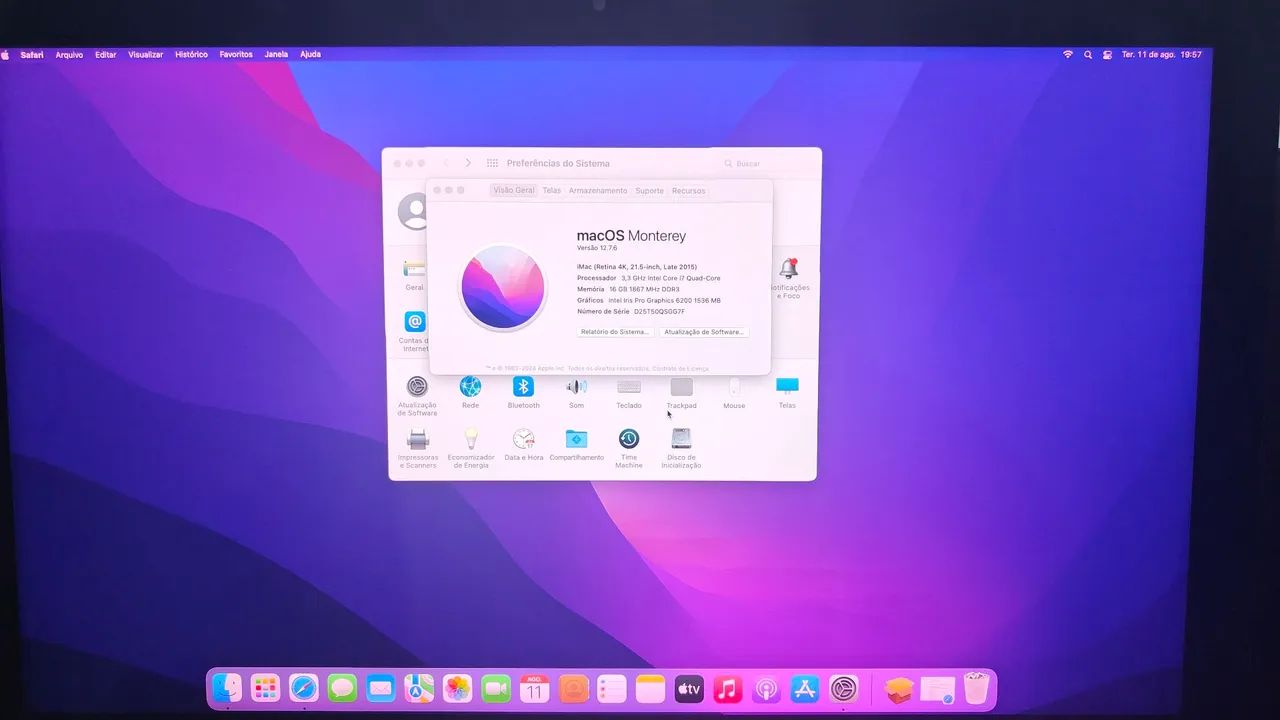Open the Trackpad preference pane
This screenshot has height=720, width=1280.
click(x=681, y=392)
